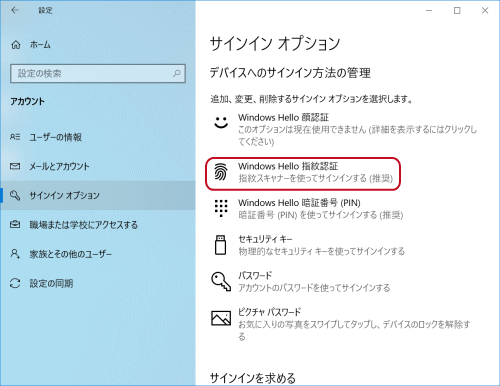Click the magnifier icon in search box
This screenshot has height=386, width=500.
pos(177,73)
